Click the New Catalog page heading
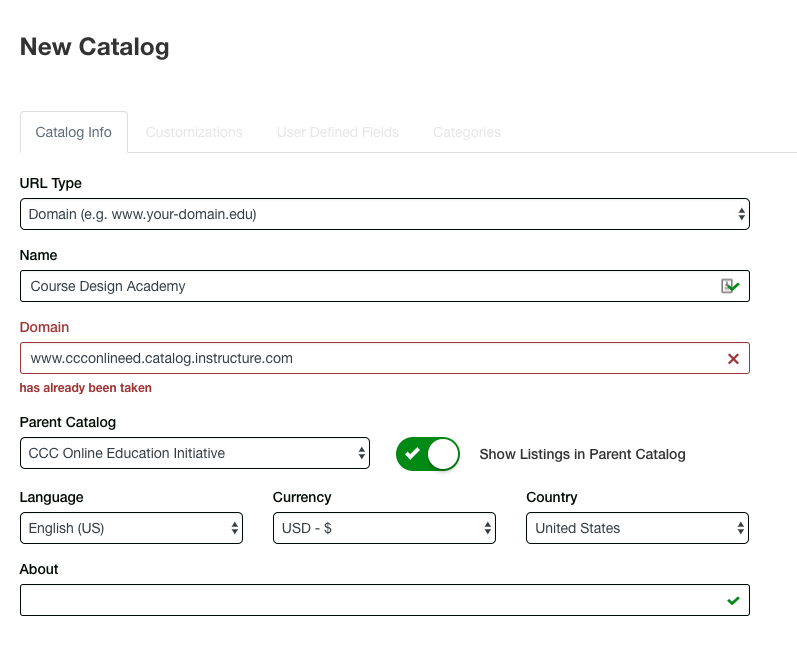The width and height of the screenshot is (797, 647). click(95, 47)
